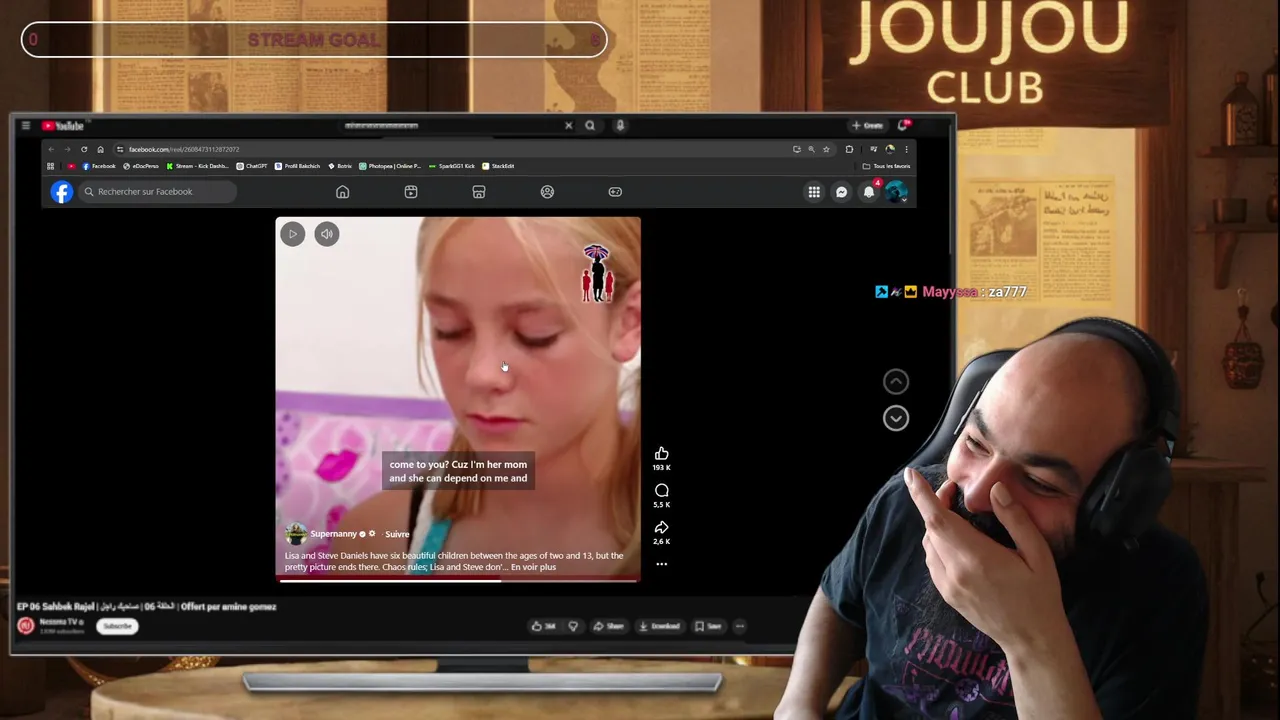Click the Facebook logo
The image size is (1280, 720).
coord(62,191)
